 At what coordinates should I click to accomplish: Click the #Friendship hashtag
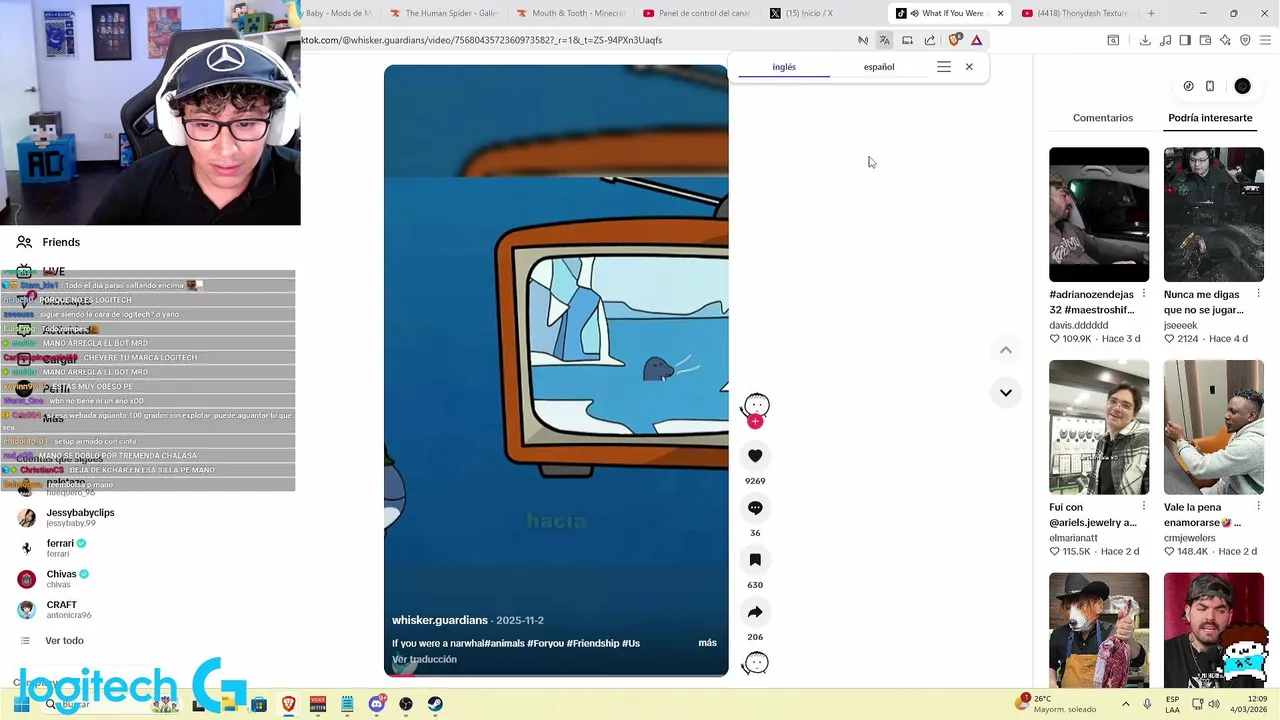coord(593,643)
